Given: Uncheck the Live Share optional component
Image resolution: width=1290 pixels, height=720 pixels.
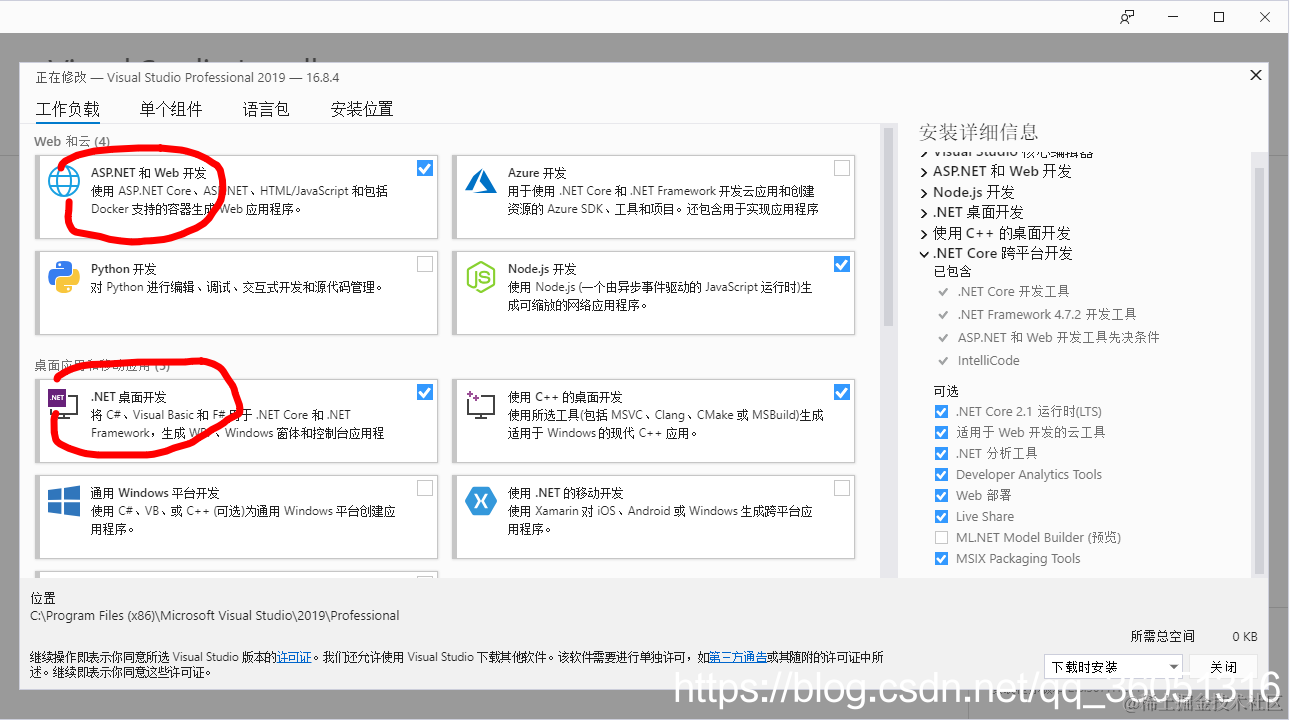Looking at the screenshot, I should pos(941,517).
